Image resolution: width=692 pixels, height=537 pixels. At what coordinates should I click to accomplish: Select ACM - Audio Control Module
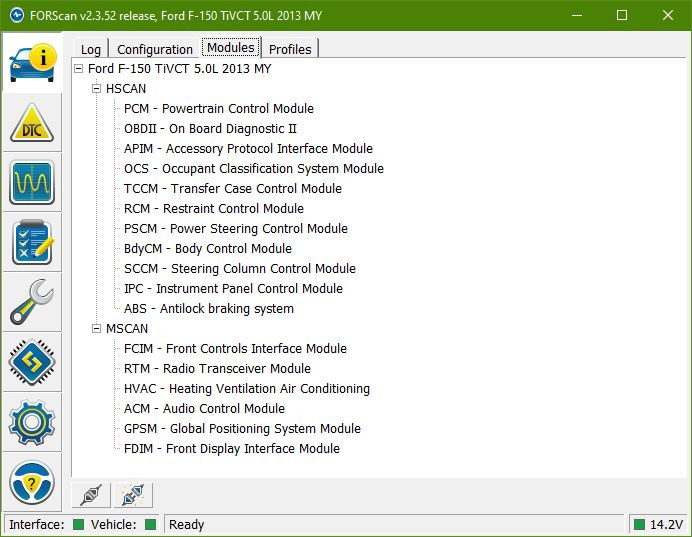click(x=204, y=409)
